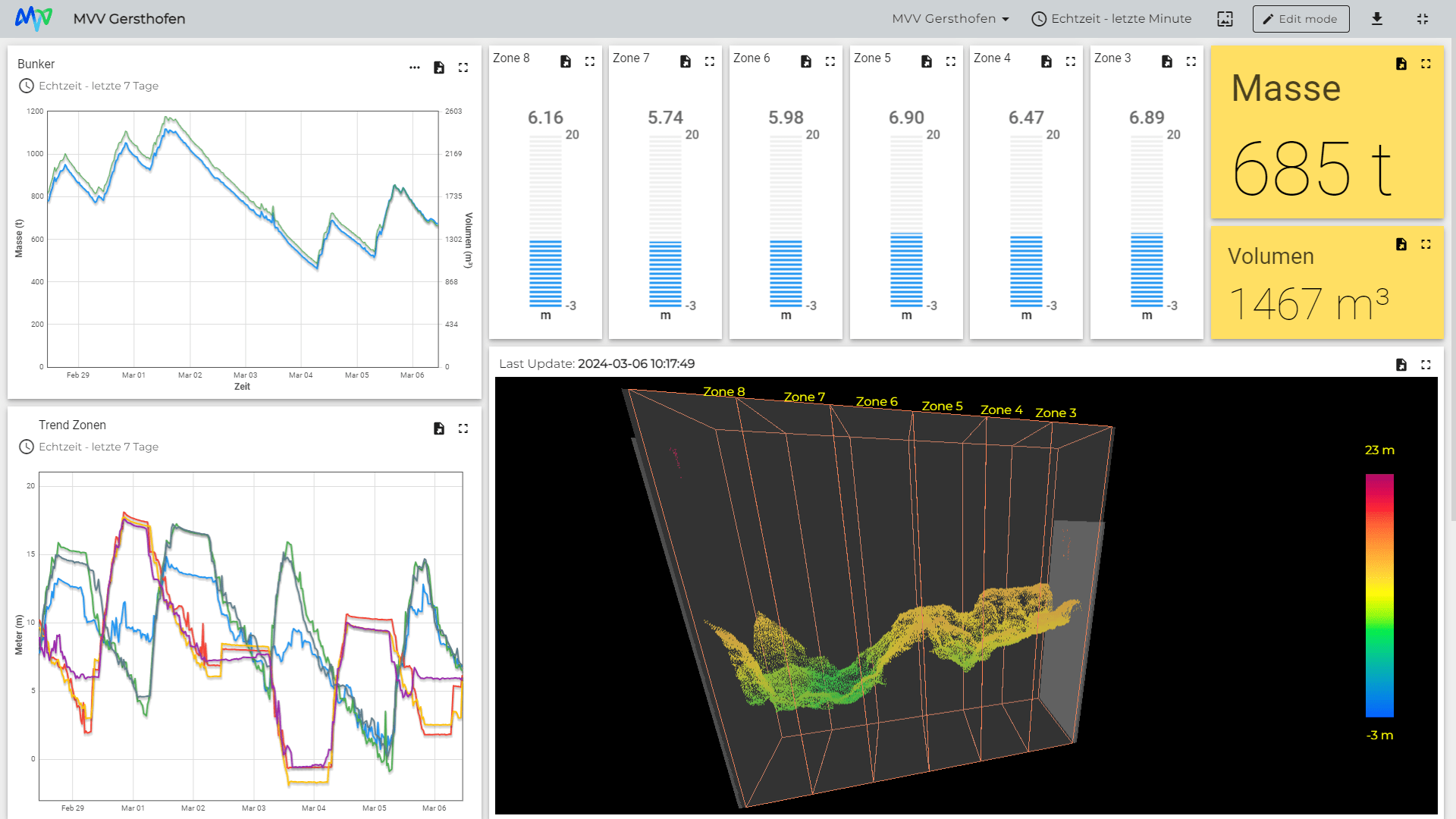1456x819 pixels.
Task: Open the MVV Gersthofen dashboard dropdown
Action: tap(949, 18)
